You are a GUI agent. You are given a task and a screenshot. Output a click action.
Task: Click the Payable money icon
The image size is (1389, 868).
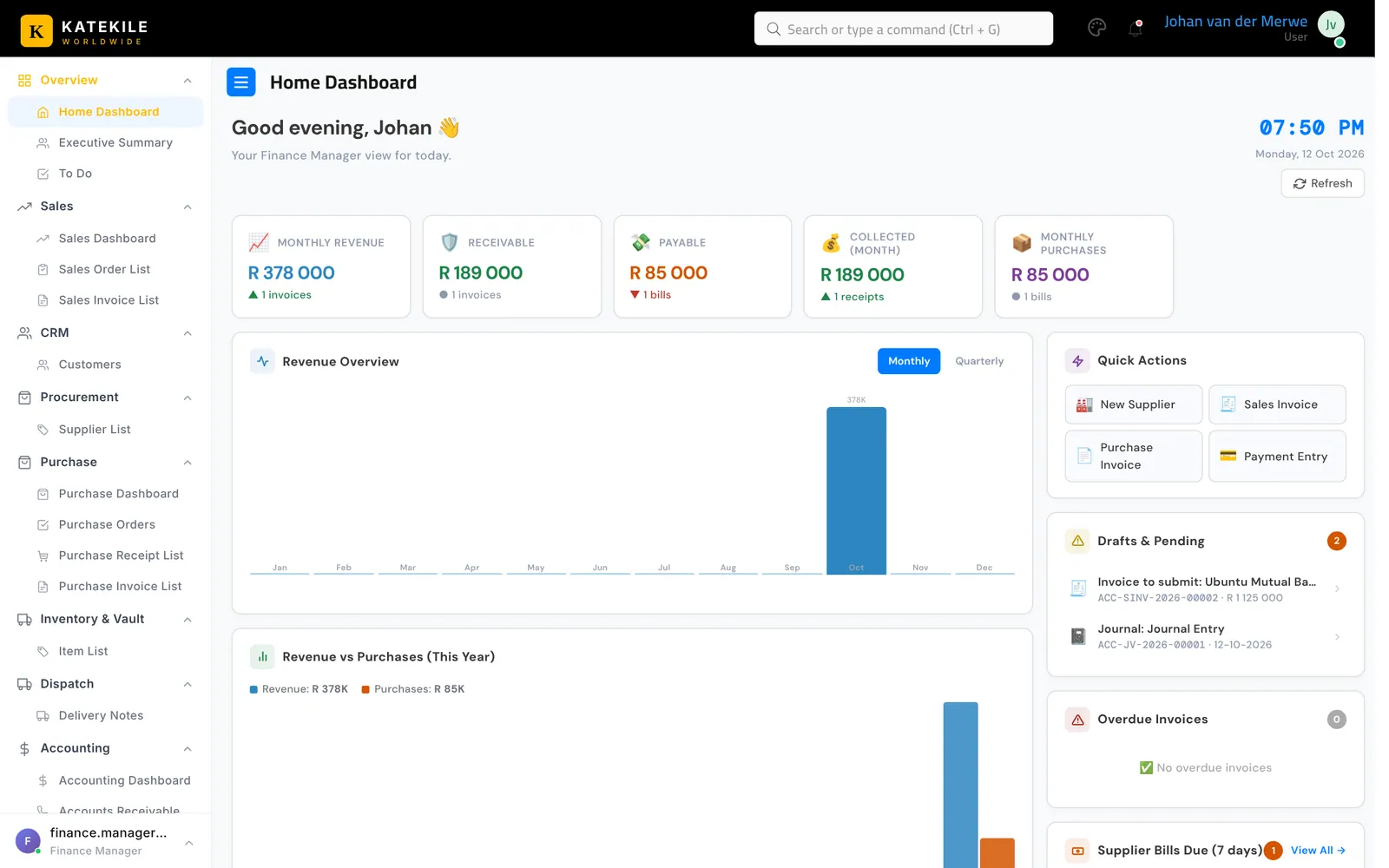click(641, 242)
